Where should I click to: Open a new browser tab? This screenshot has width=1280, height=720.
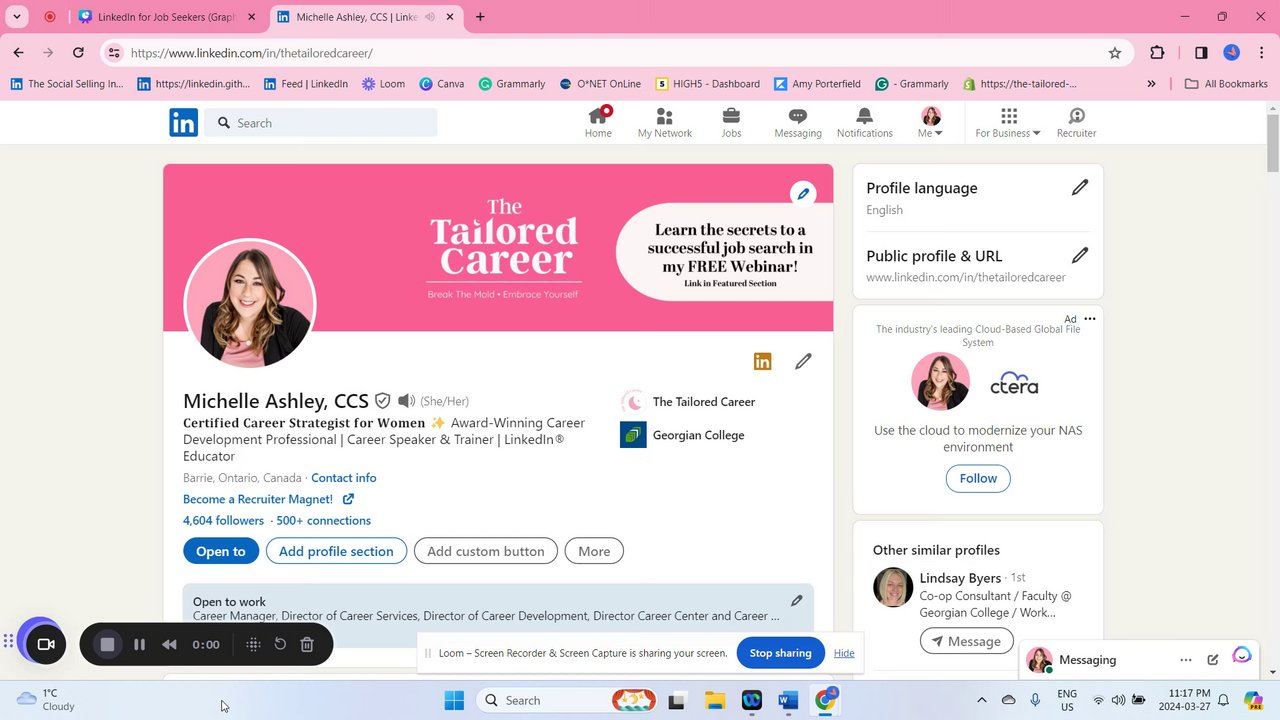point(480,17)
